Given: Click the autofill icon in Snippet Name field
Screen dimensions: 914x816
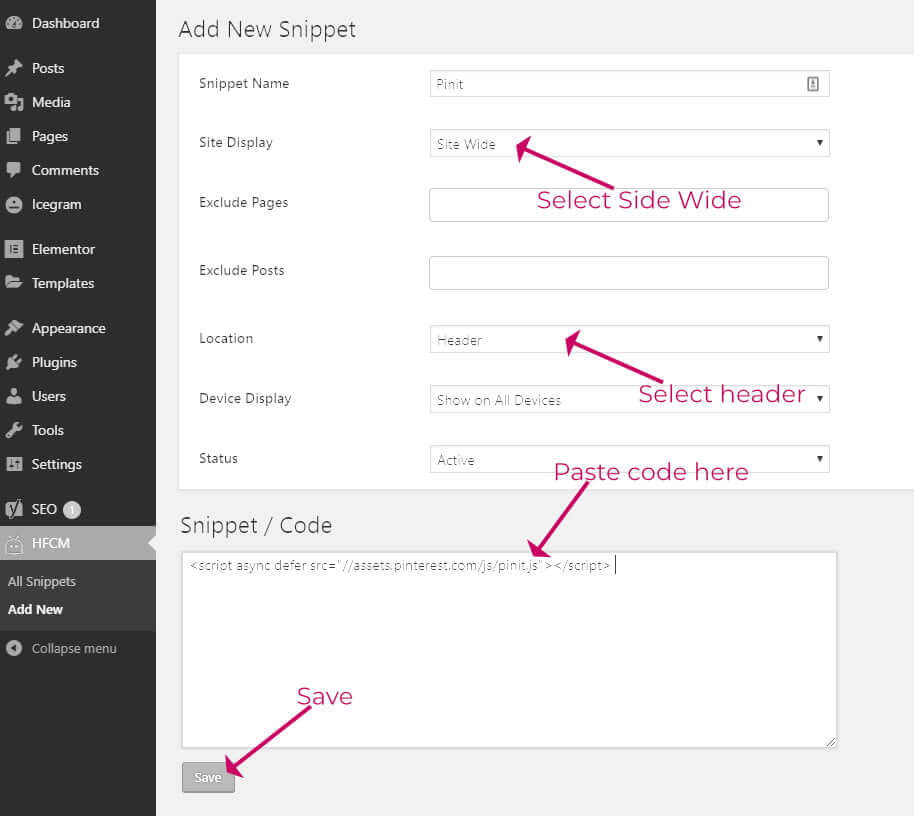Looking at the screenshot, I should [813, 84].
